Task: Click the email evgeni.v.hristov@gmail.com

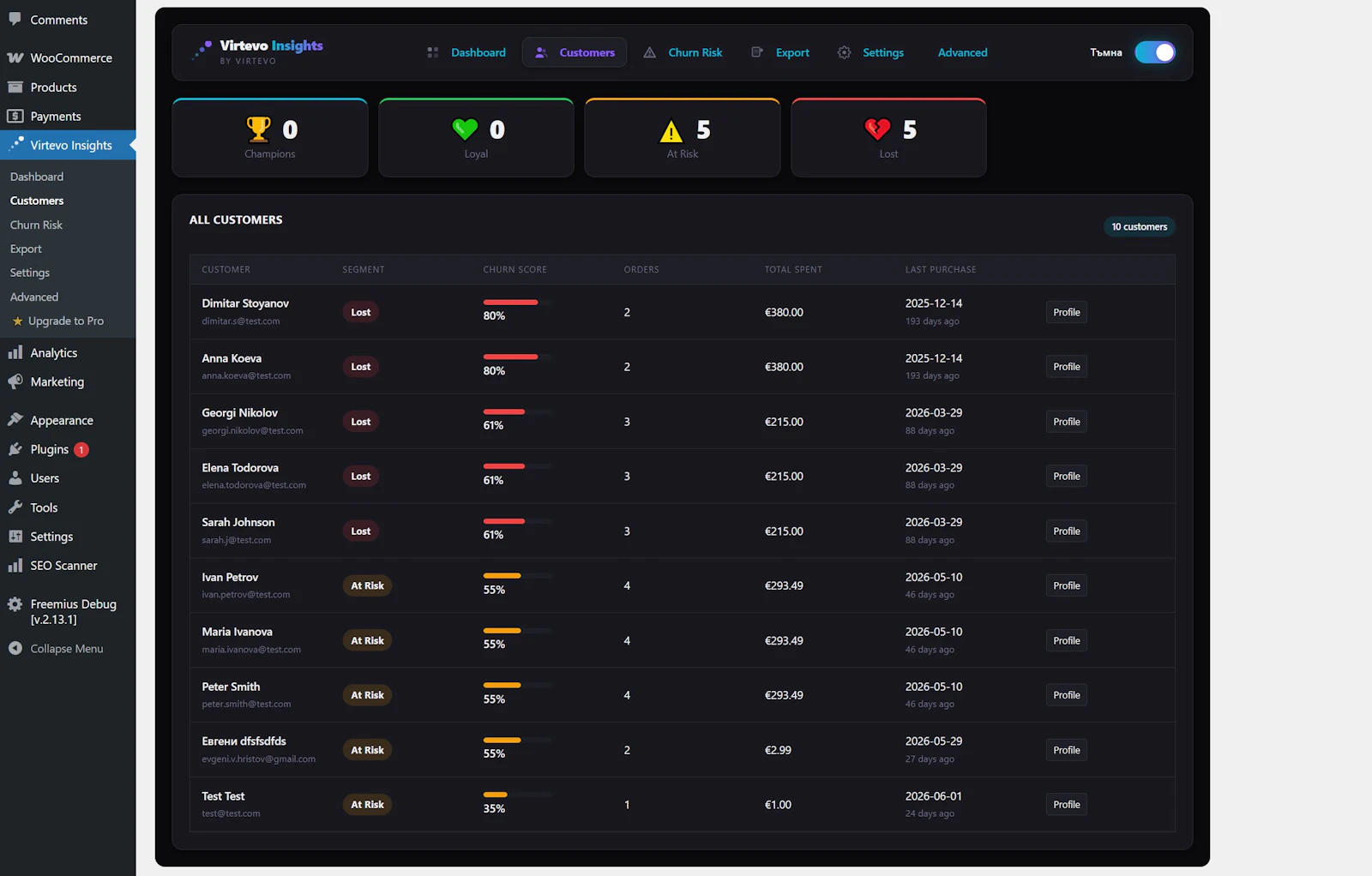Action: (x=258, y=759)
